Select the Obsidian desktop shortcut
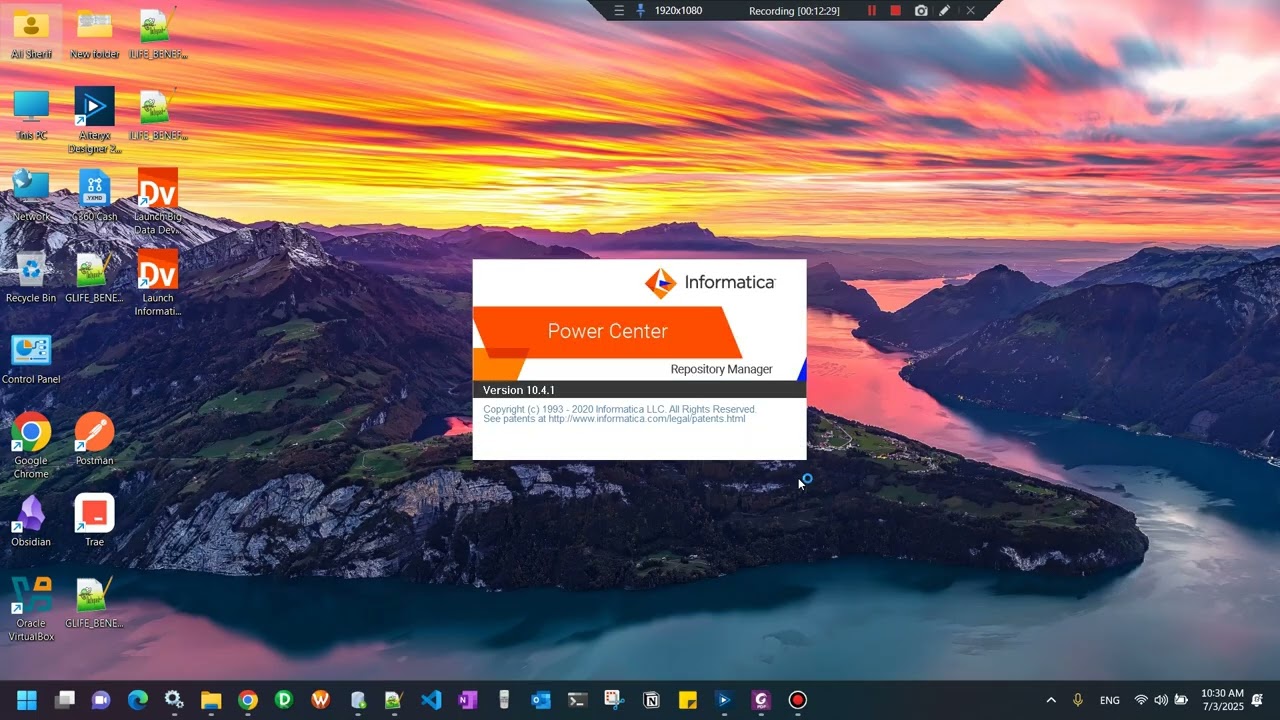 (x=31, y=520)
